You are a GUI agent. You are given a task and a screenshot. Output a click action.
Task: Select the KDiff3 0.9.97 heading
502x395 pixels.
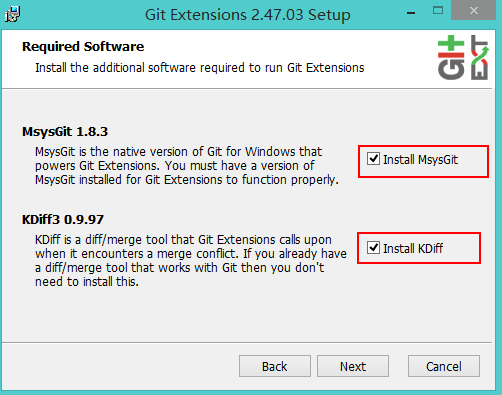[x=63, y=219]
